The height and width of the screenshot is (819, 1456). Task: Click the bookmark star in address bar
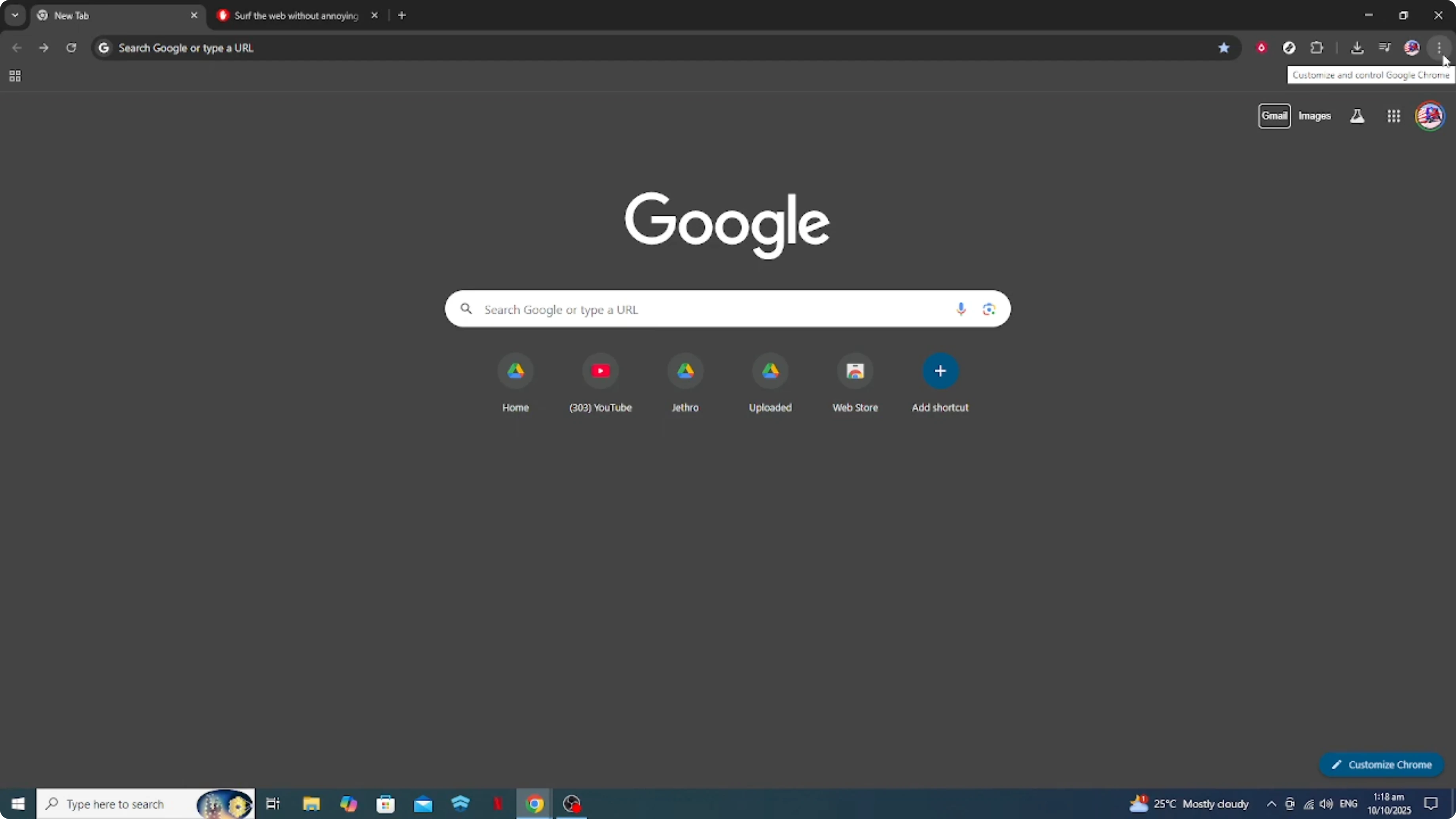tap(1224, 47)
